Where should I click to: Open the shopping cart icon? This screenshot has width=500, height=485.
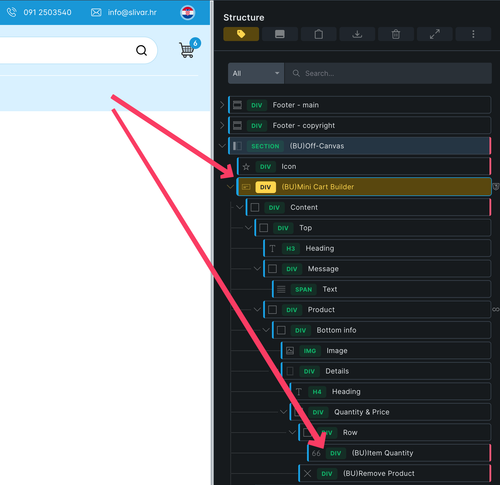point(187,50)
